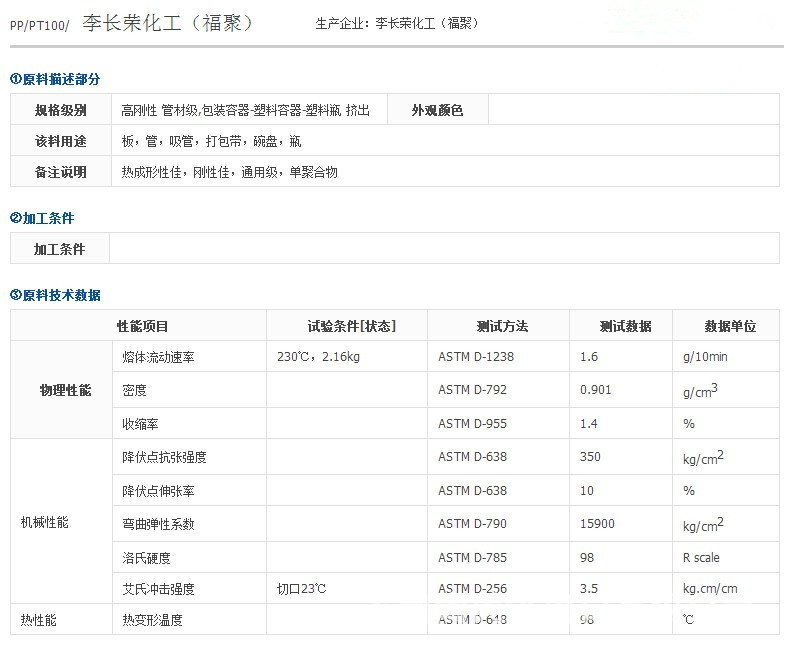Click the ASTM D-648 method cell
792x656 pixels.
[499, 620]
